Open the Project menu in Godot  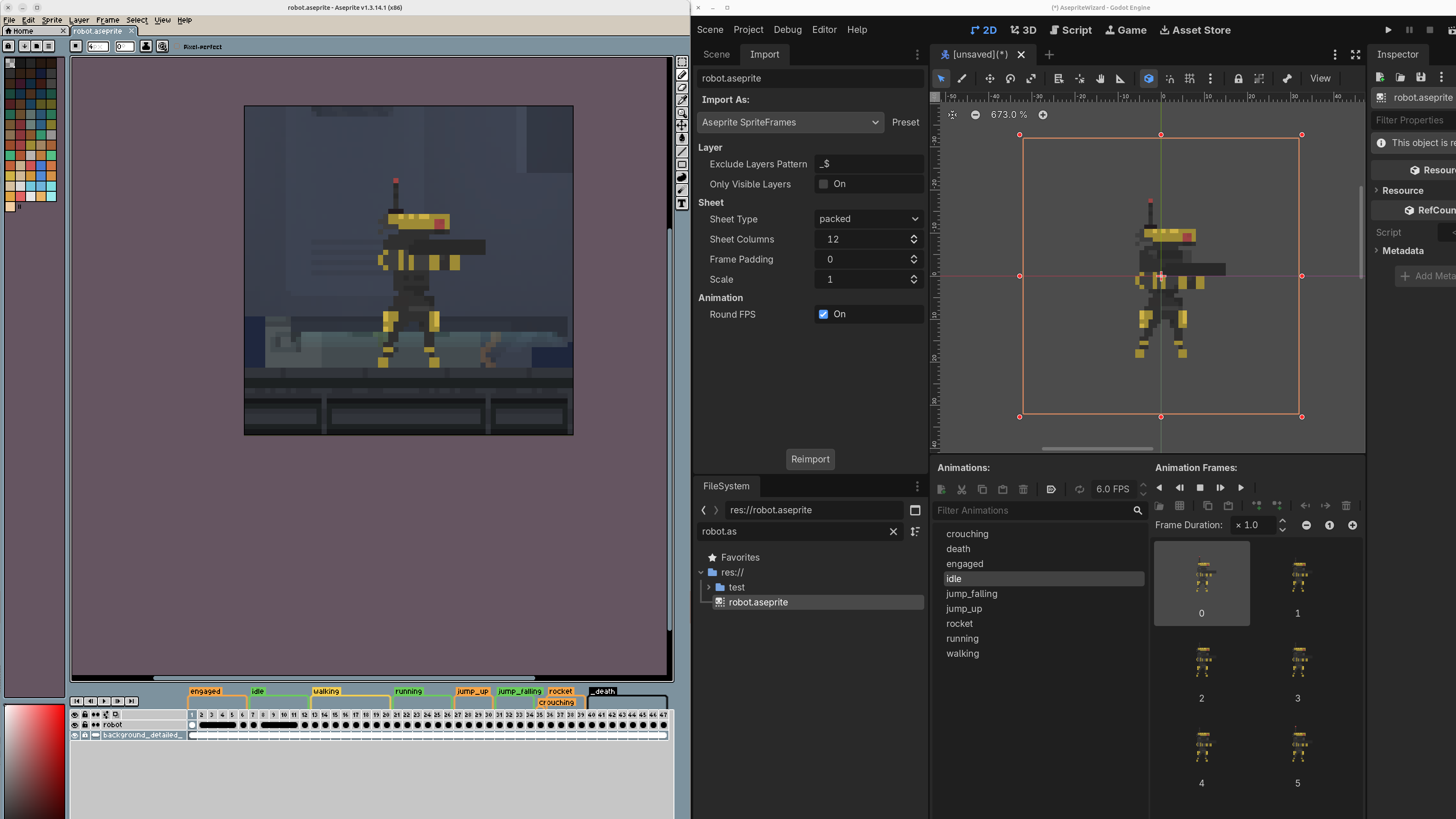click(748, 30)
